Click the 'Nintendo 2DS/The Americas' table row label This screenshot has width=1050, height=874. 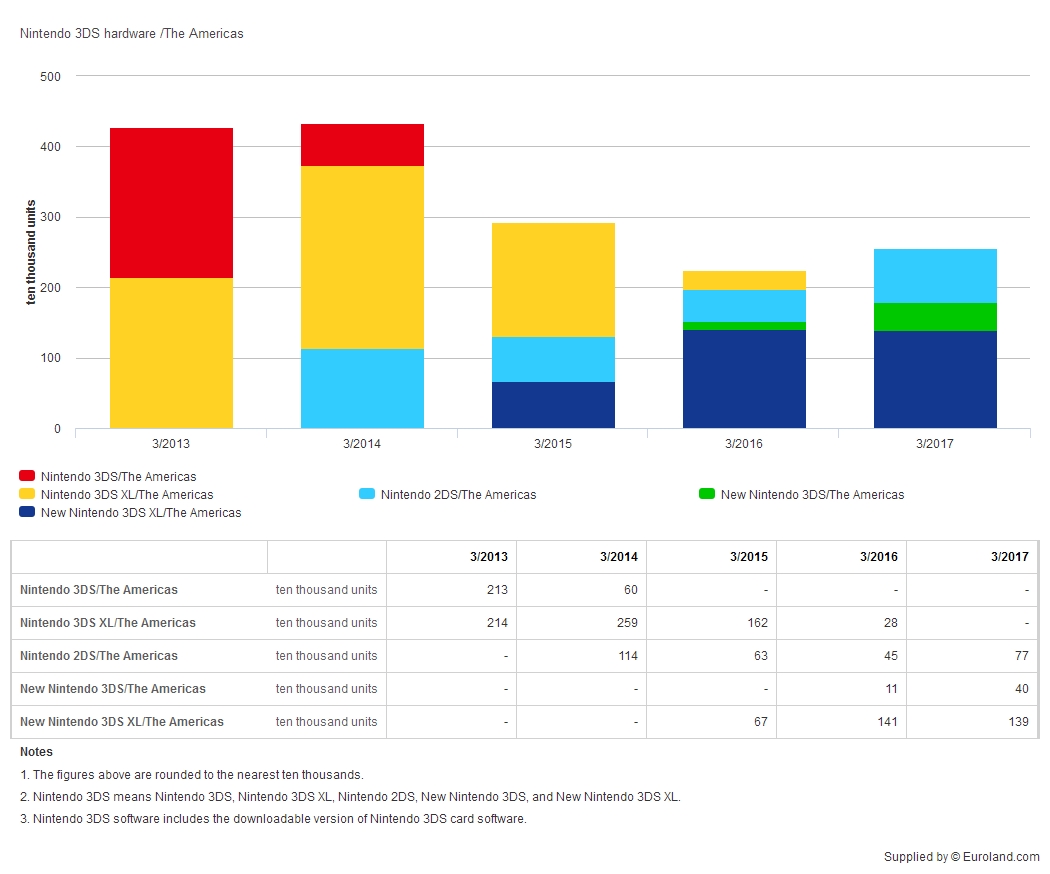coord(99,656)
